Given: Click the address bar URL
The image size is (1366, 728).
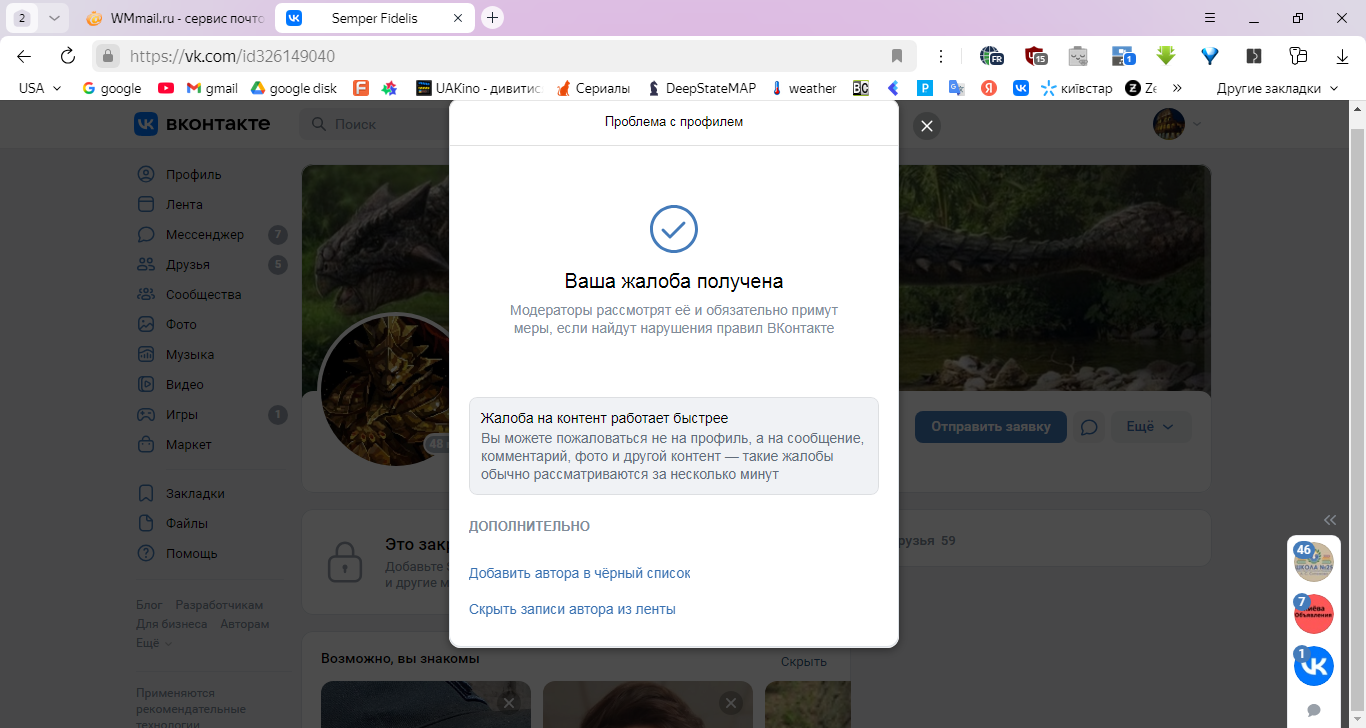Looking at the screenshot, I should pos(232,56).
